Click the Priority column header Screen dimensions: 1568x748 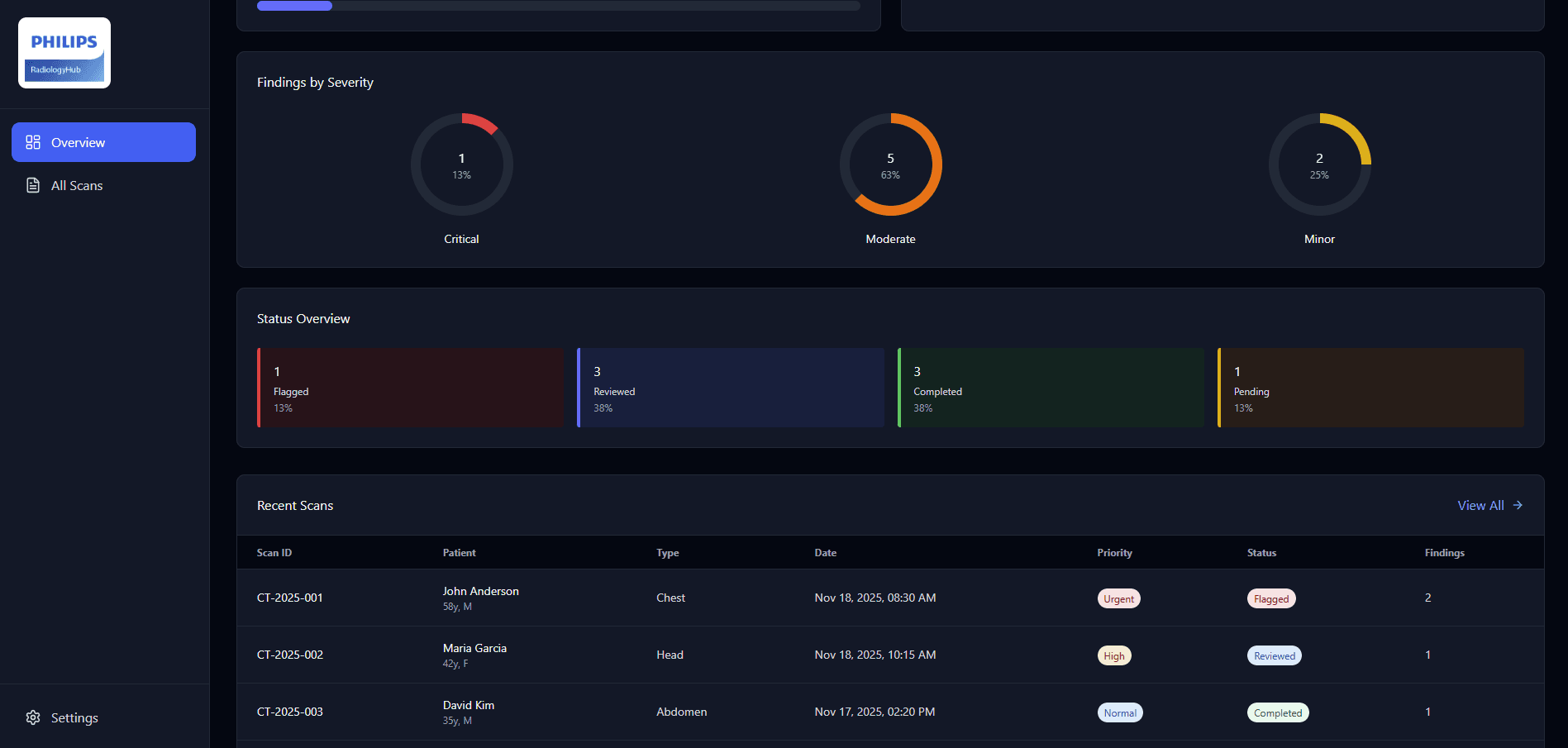pyautogui.click(x=1114, y=553)
